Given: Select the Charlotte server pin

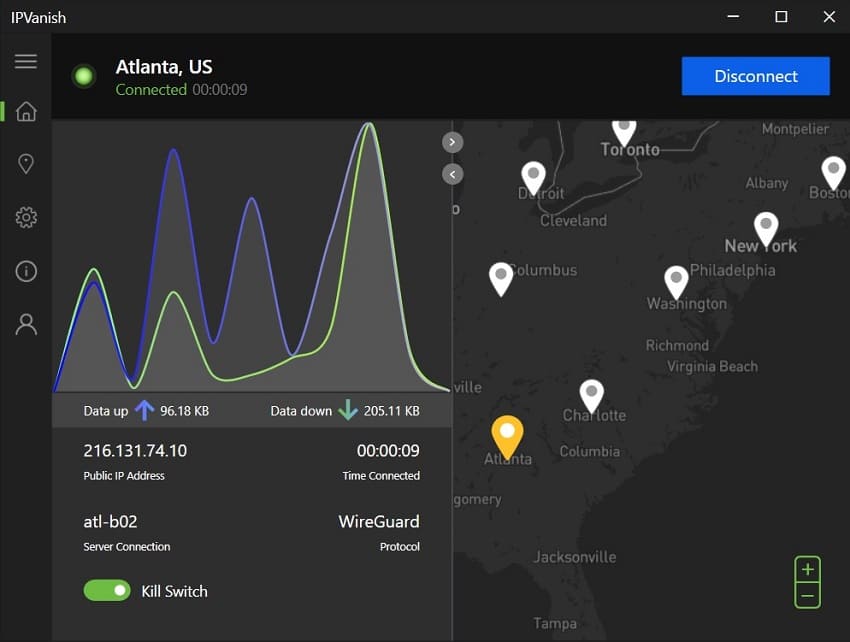Looking at the screenshot, I should tap(591, 396).
